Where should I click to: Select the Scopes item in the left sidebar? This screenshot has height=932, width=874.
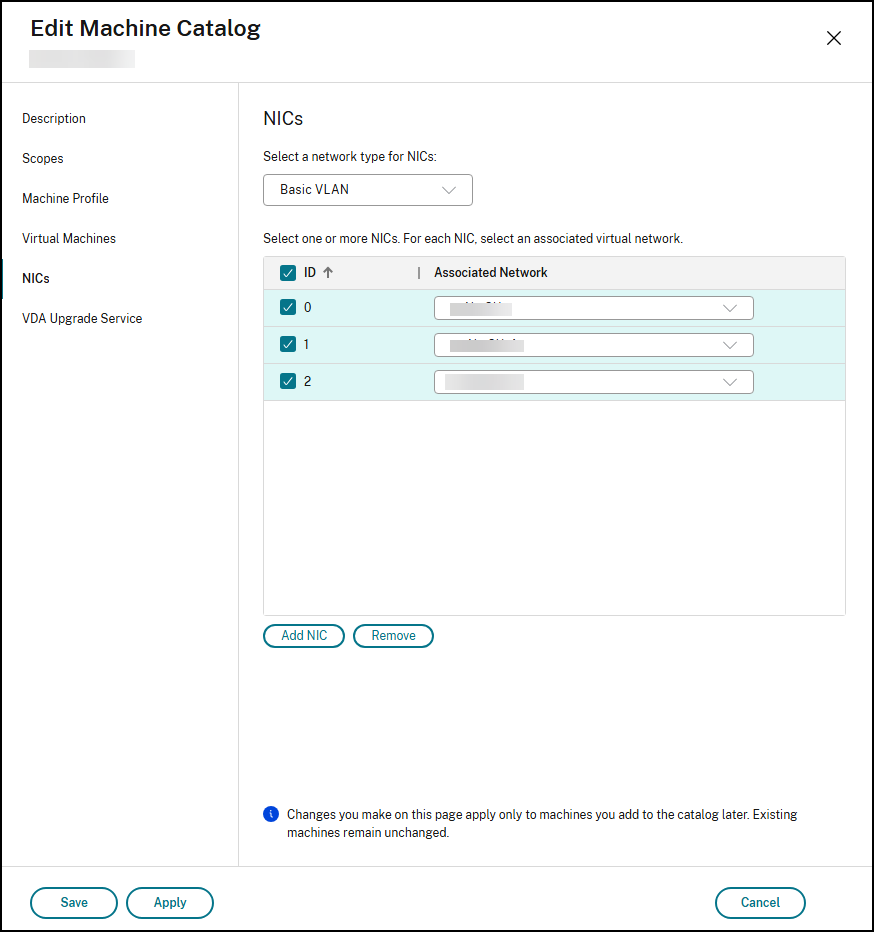click(42, 158)
